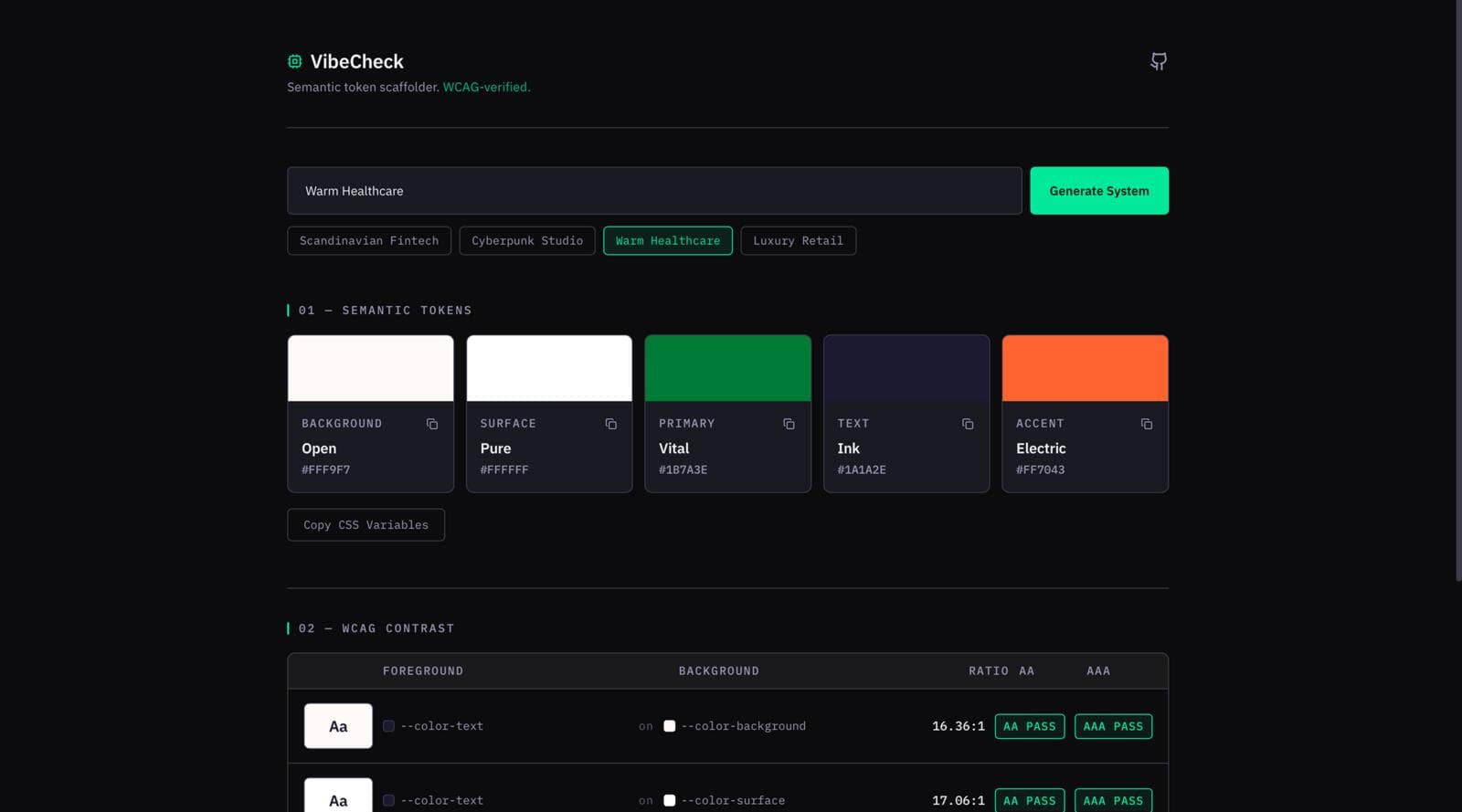This screenshot has width=1462, height=812.
Task: Select the Cyberpunk Studio preset
Action: click(x=527, y=240)
